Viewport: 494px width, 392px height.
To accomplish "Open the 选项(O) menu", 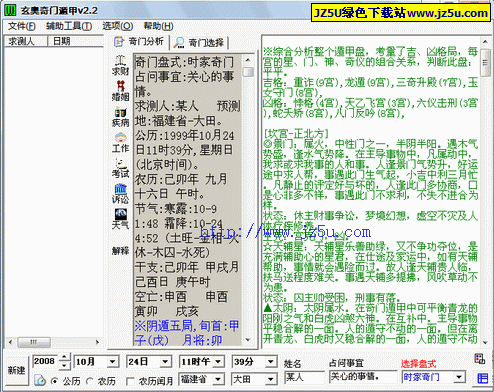I will pyautogui.click(x=118, y=26).
